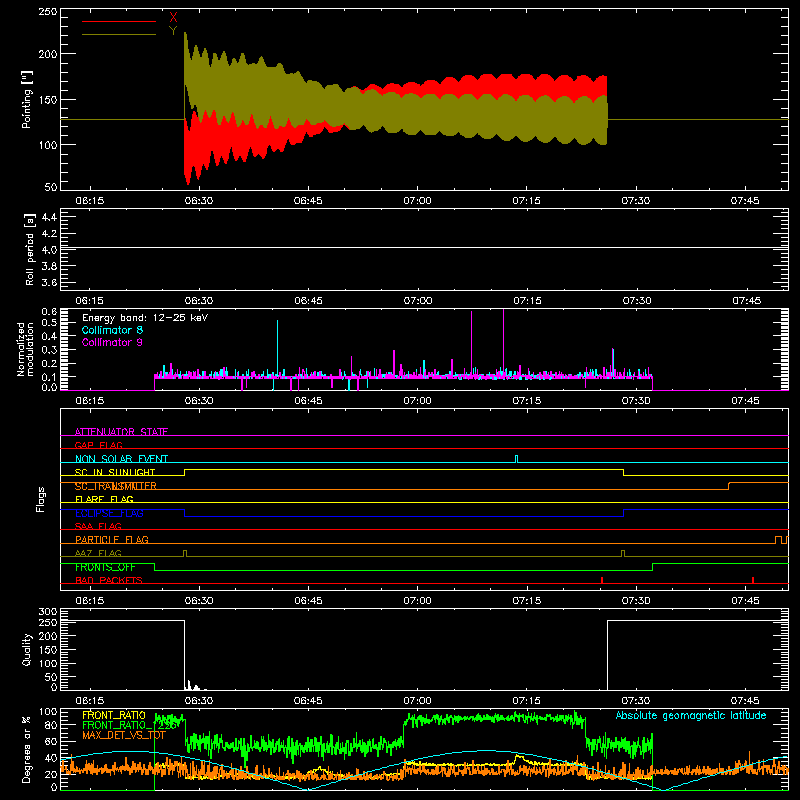Image resolution: width=800 pixels, height=800 pixels.
Task: Click the 250 tick on Pointing axis
Action: 47,12
